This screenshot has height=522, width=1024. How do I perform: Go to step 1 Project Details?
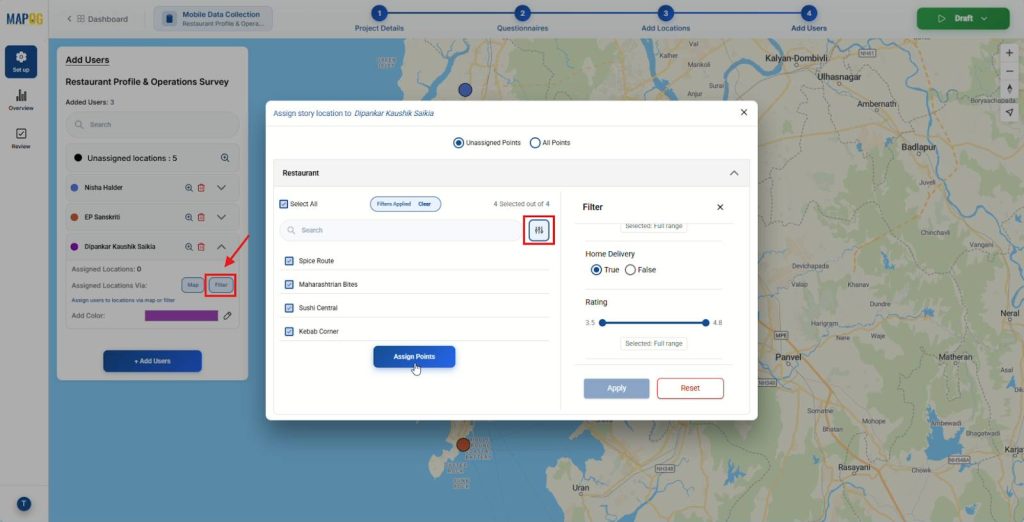pyautogui.click(x=379, y=13)
